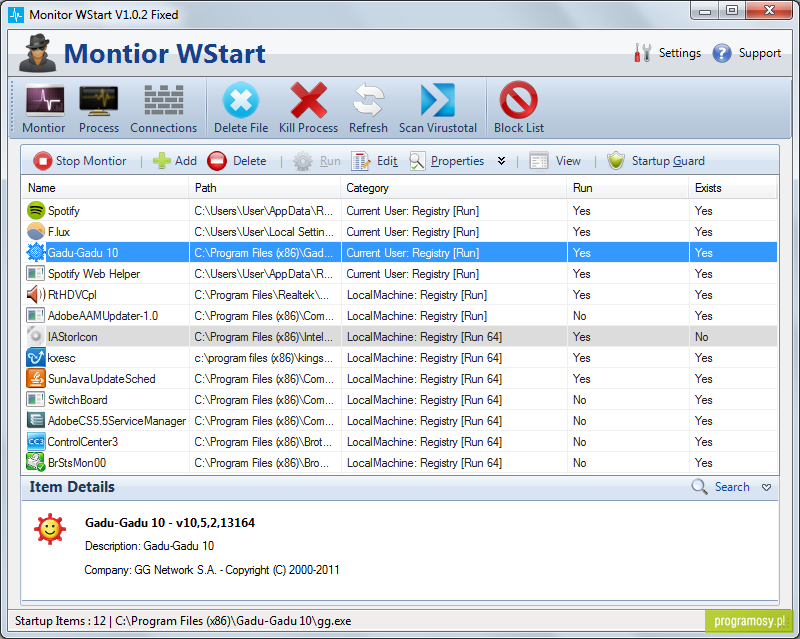The width and height of the screenshot is (800, 639).
Task: Click the RtHDVCpl speaker icon
Action: [36, 294]
